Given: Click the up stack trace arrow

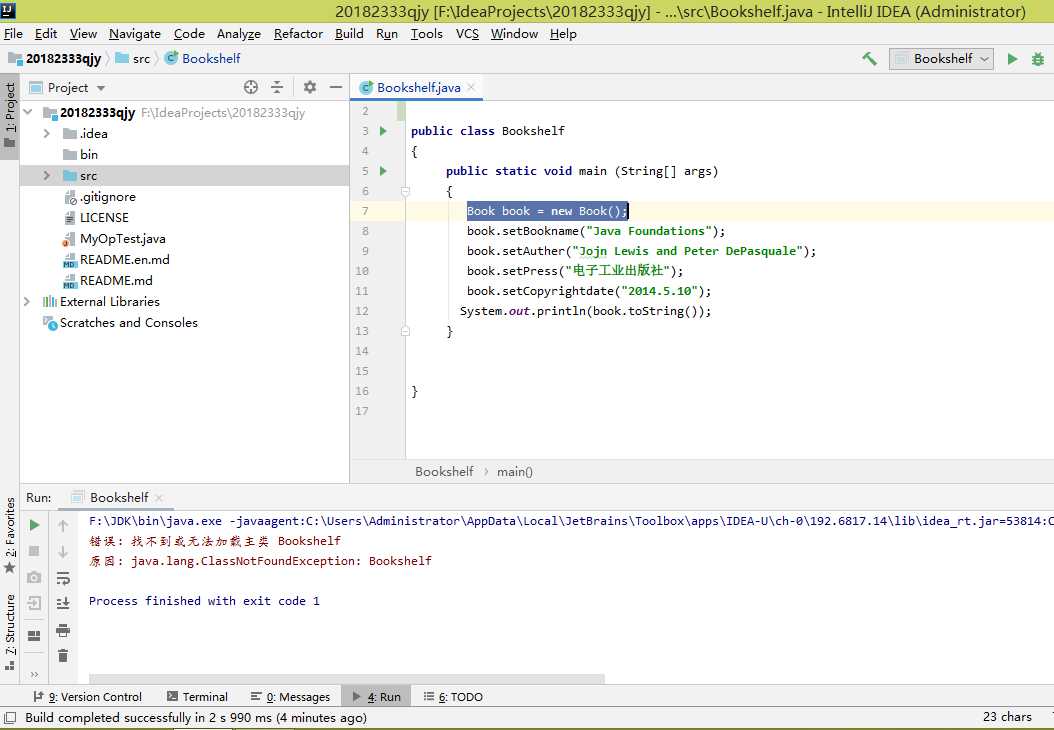Looking at the screenshot, I should pos(63,526).
